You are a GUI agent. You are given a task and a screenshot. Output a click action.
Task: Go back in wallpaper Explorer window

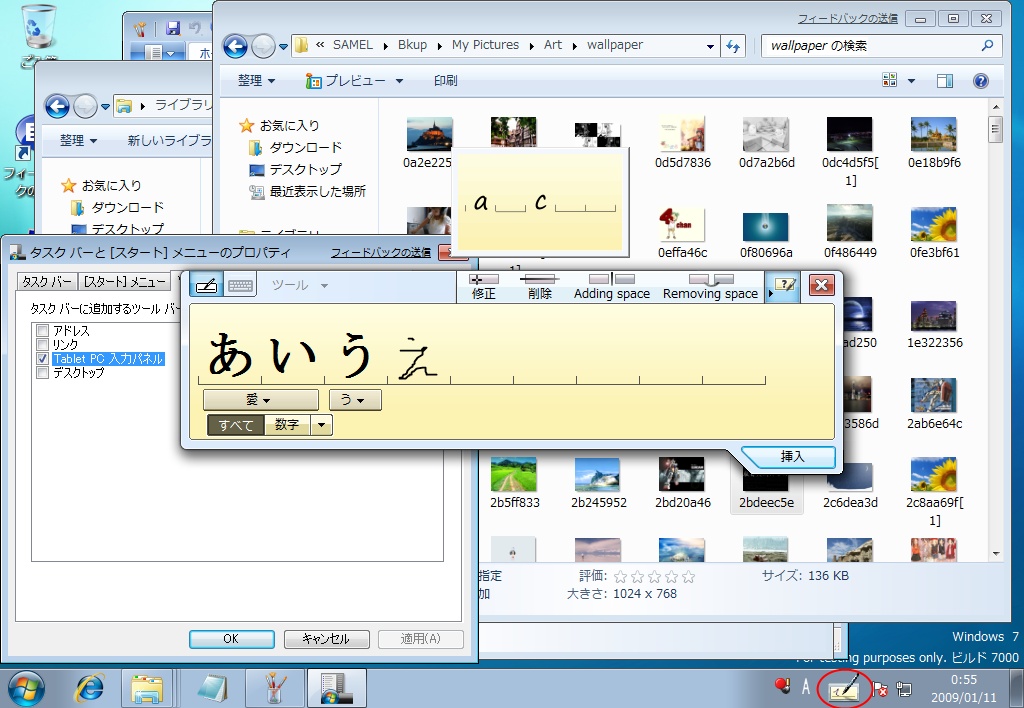pyautogui.click(x=235, y=46)
